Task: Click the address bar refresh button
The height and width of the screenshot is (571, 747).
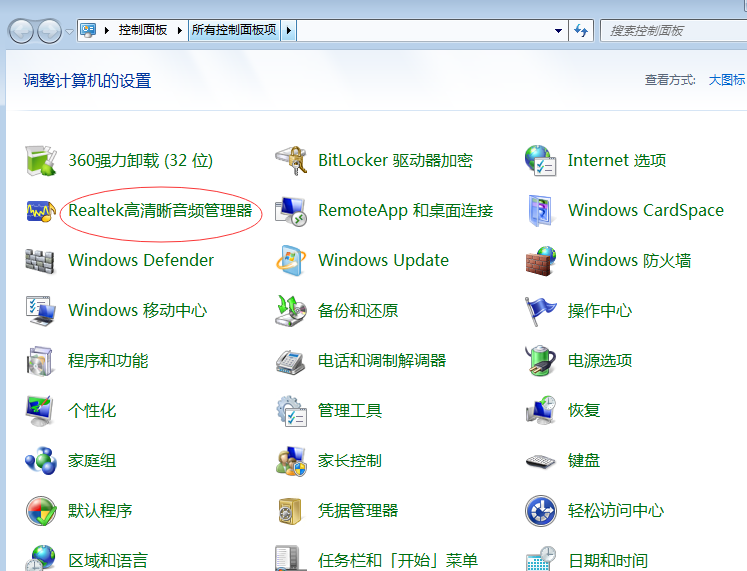Action: point(581,30)
